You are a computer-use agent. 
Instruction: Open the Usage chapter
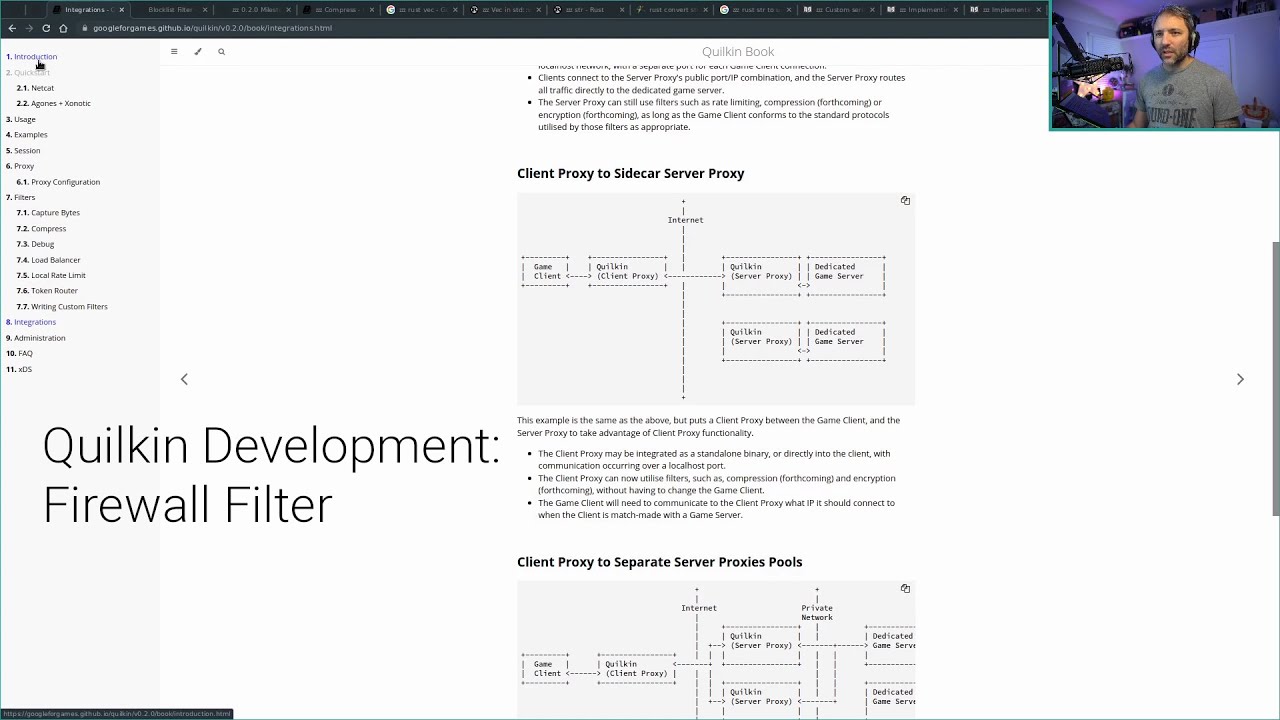[x=21, y=119]
